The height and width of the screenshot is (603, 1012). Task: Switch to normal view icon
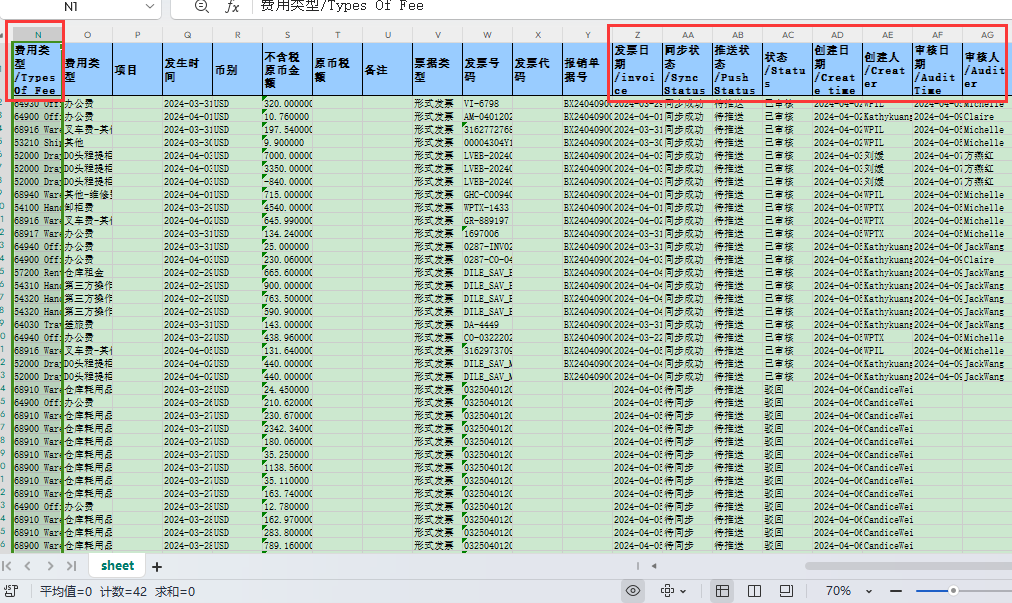[x=722, y=591]
